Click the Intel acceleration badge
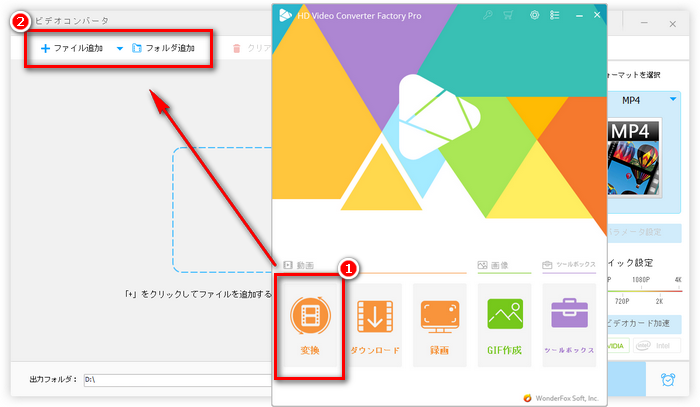Screen dimensions: 700x407 coord(657,345)
